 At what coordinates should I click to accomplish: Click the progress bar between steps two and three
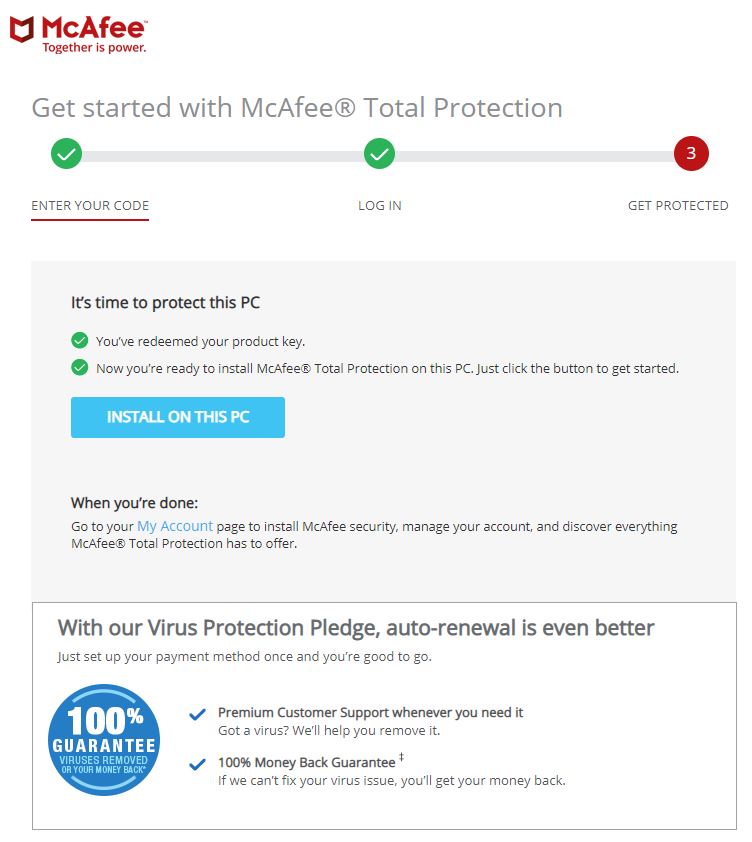[x=534, y=156]
